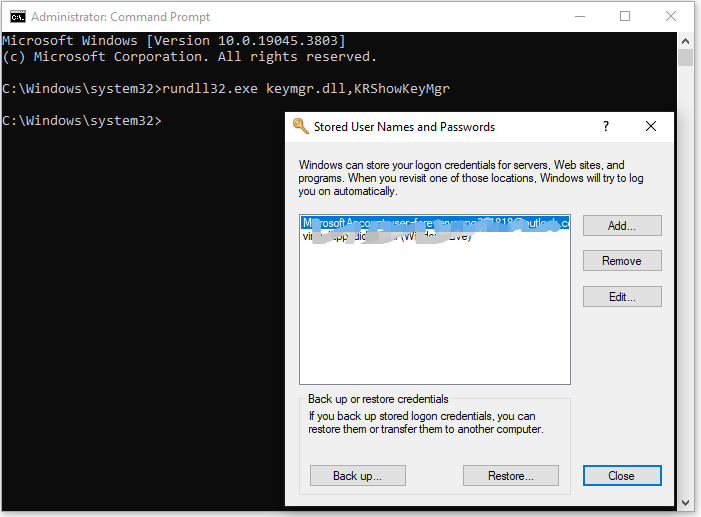Click the help question mark in the dialog title
701x517 pixels.
coord(606,127)
